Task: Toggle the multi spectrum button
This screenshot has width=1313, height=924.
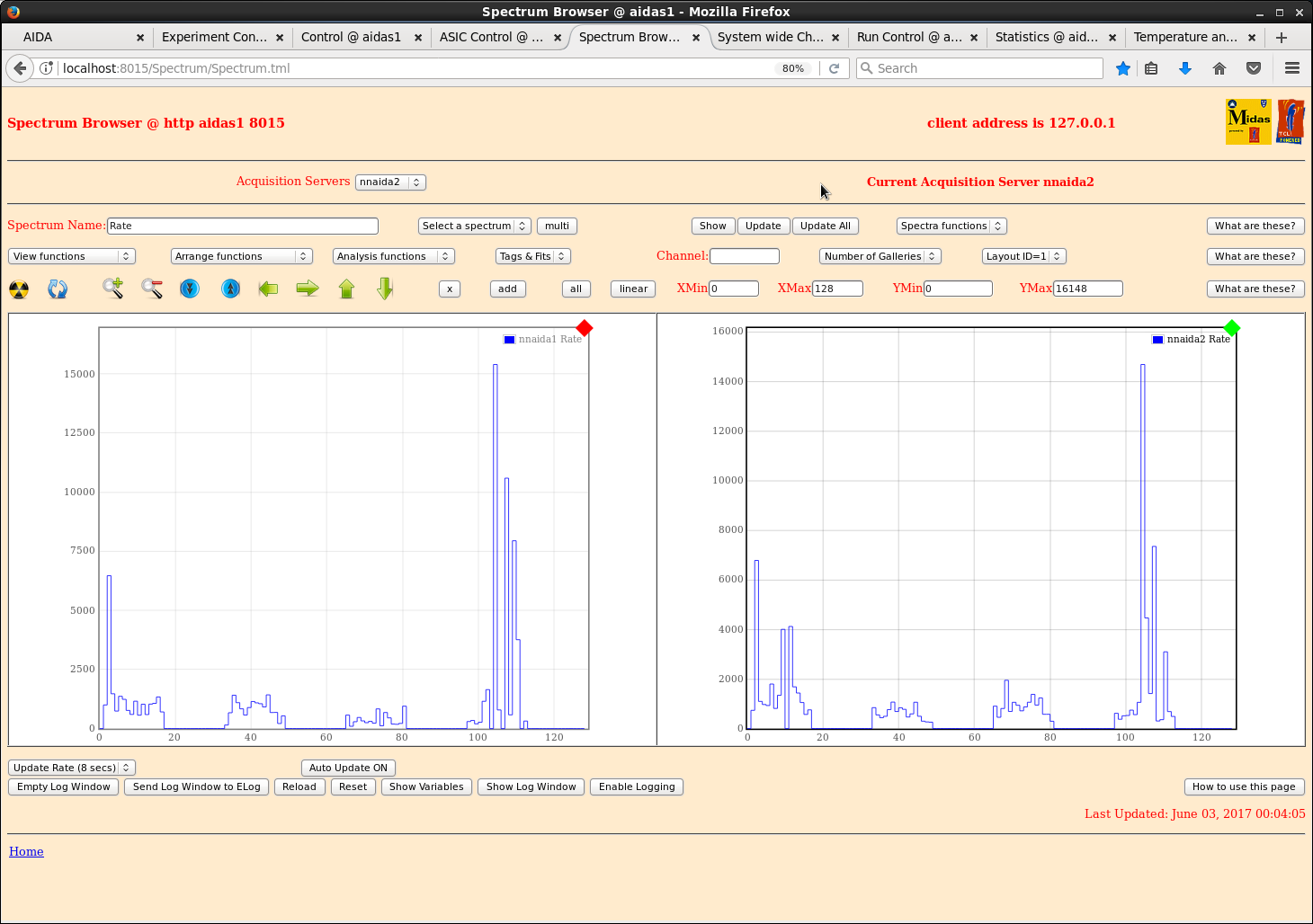Action: pos(557,226)
